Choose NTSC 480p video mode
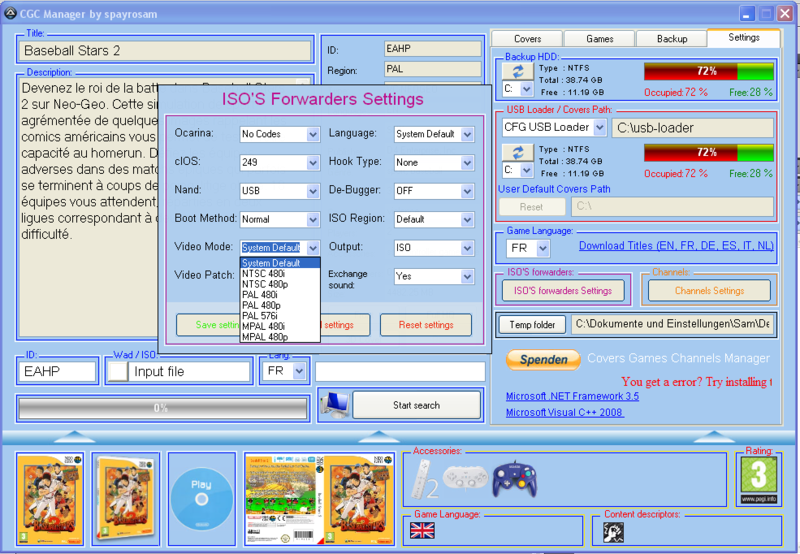The image size is (800, 554). pyautogui.click(x=280, y=284)
